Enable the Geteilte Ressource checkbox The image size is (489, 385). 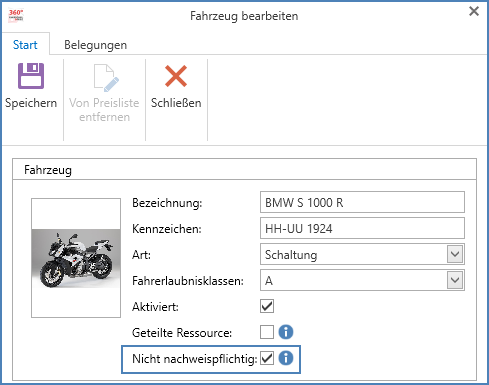tap(267, 332)
